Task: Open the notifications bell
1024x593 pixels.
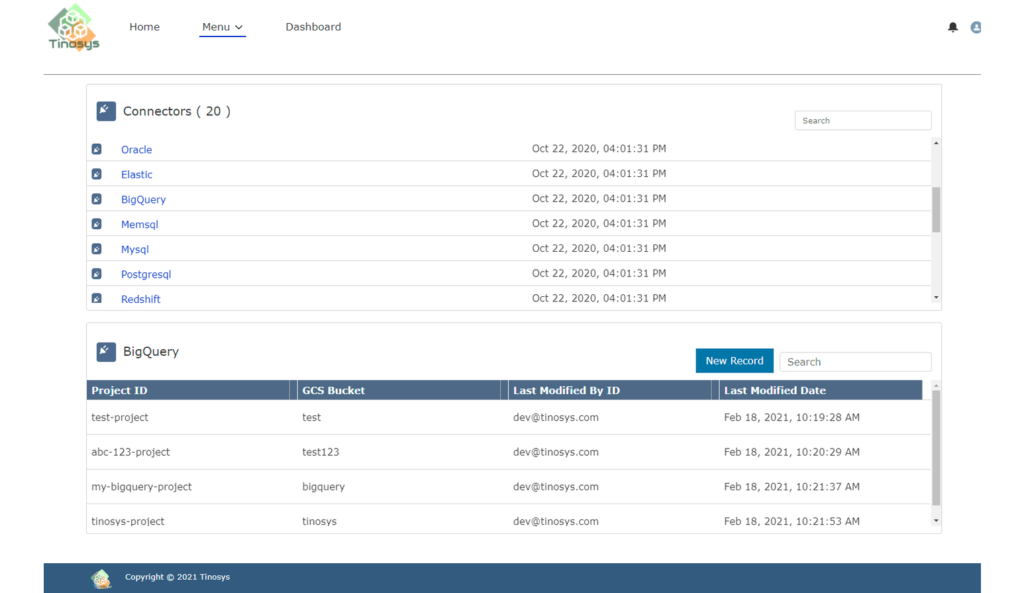Action: 953,27
